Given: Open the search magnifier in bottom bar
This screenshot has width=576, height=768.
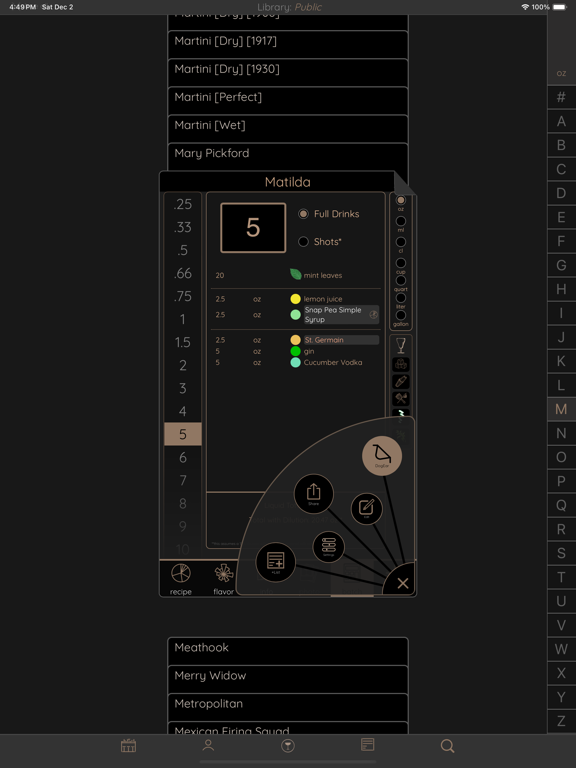Looking at the screenshot, I should pos(447,745).
